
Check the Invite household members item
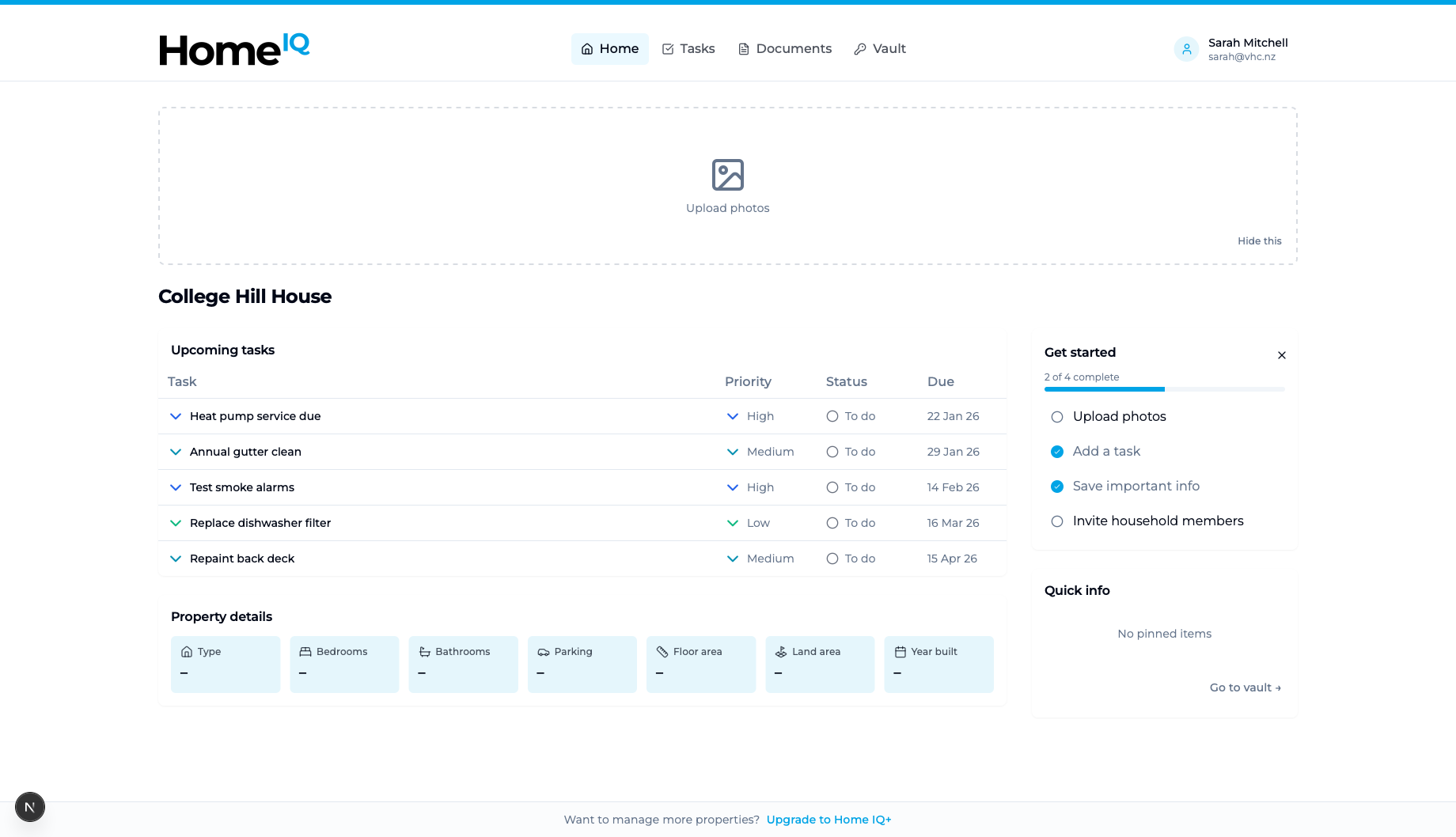1057,521
